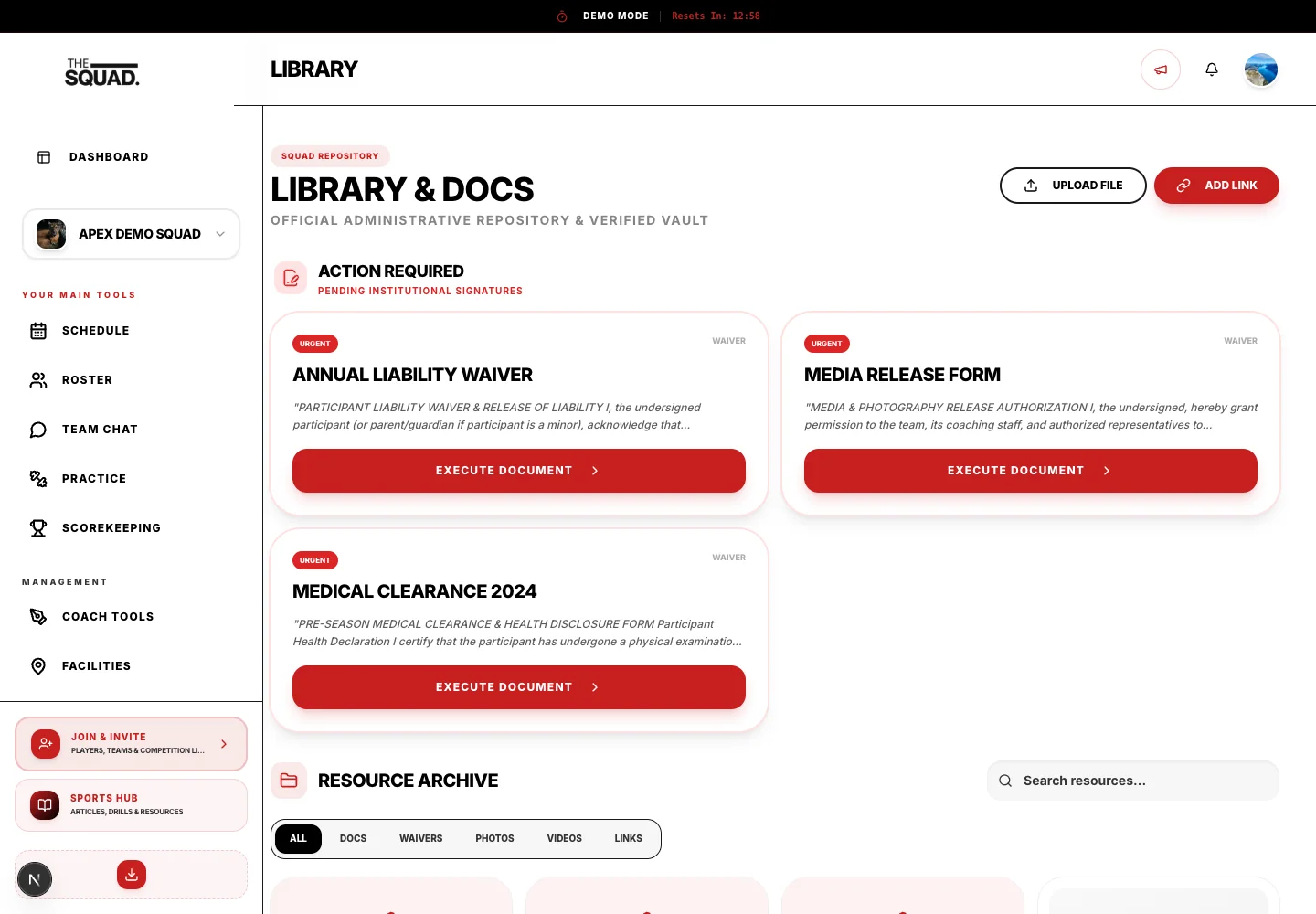Click the red download icon button
The width and height of the screenshot is (1316, 914).
(132, 875)
